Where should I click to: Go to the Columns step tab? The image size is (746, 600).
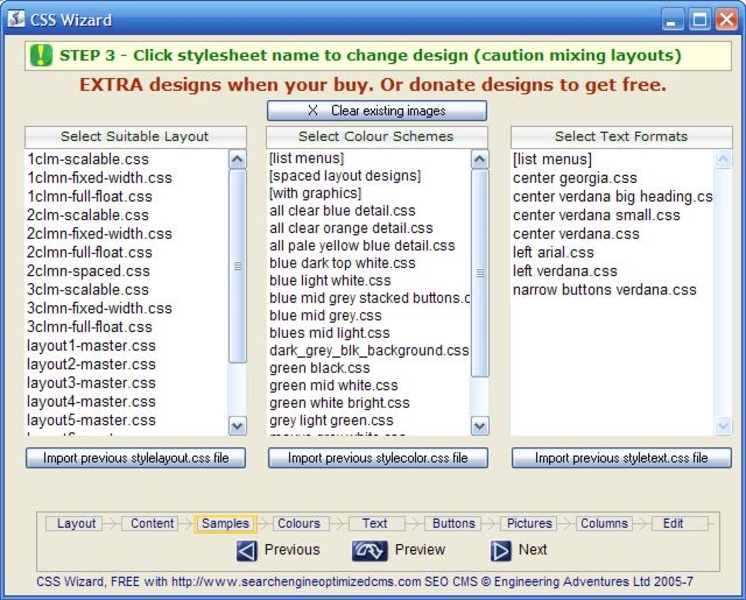click(x=604, y=523)
